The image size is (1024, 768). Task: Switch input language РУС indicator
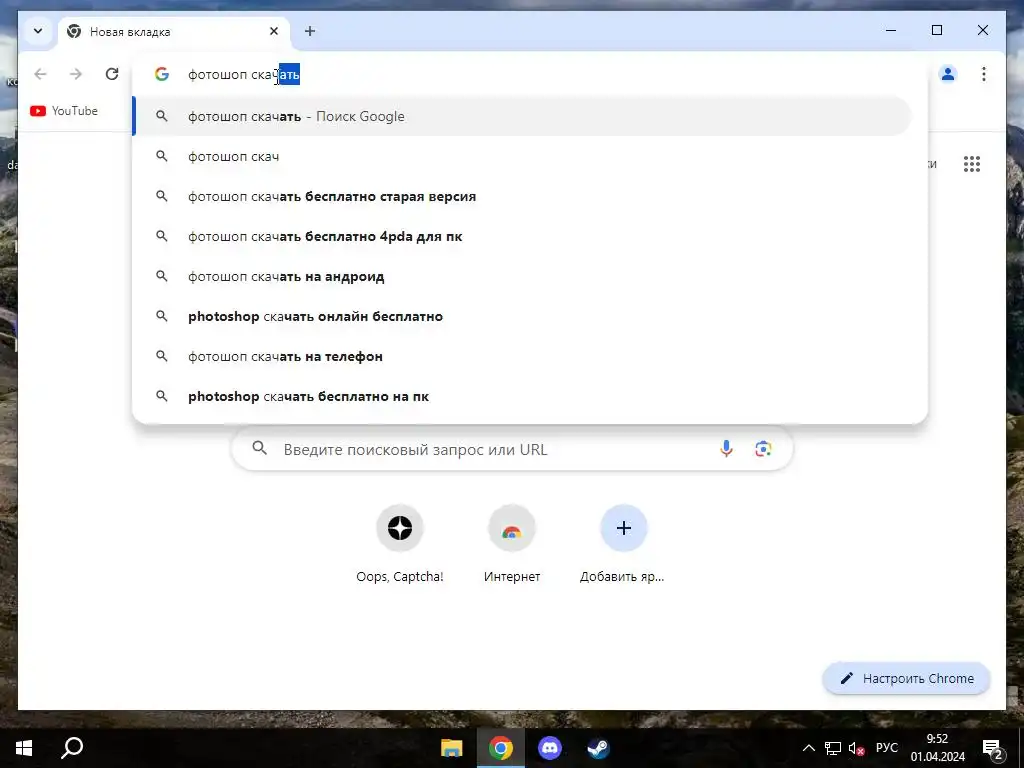click(x=887, y=748)
